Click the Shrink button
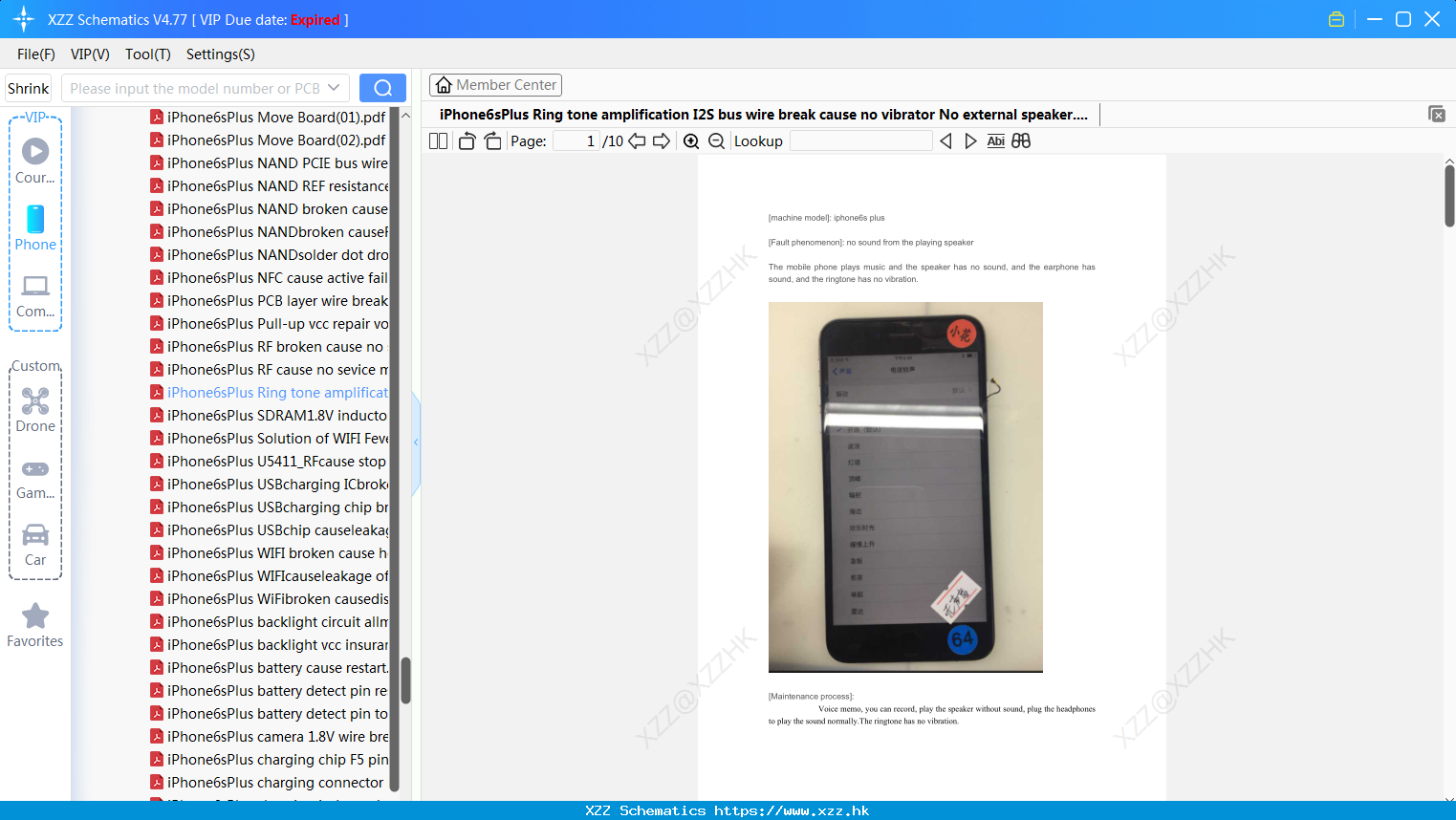Viewport: 1456px width, 820px height. tap(28, 88)
